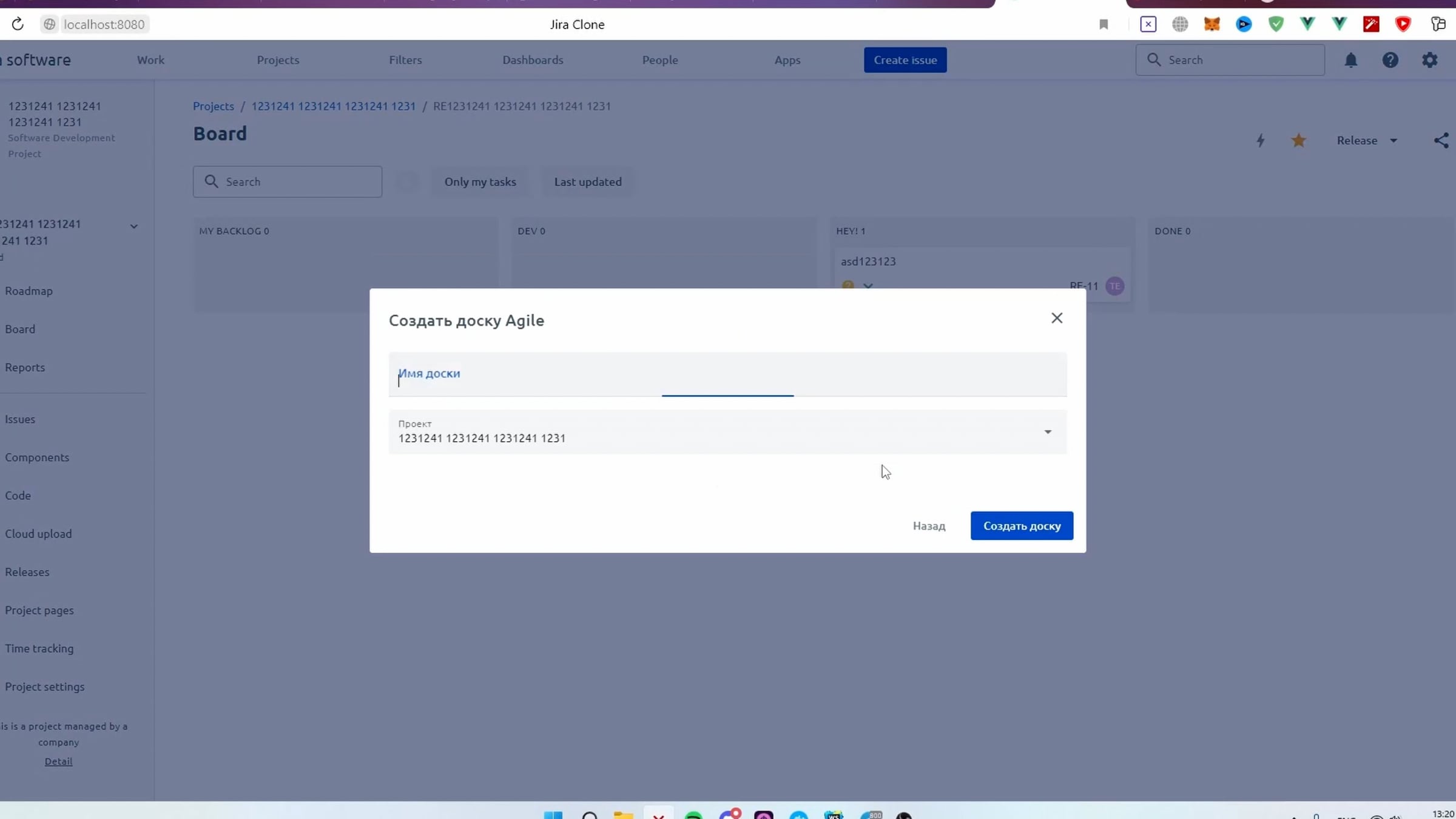
Task: Open the red magic wand extension
Action: click(x=1371, y=24)
